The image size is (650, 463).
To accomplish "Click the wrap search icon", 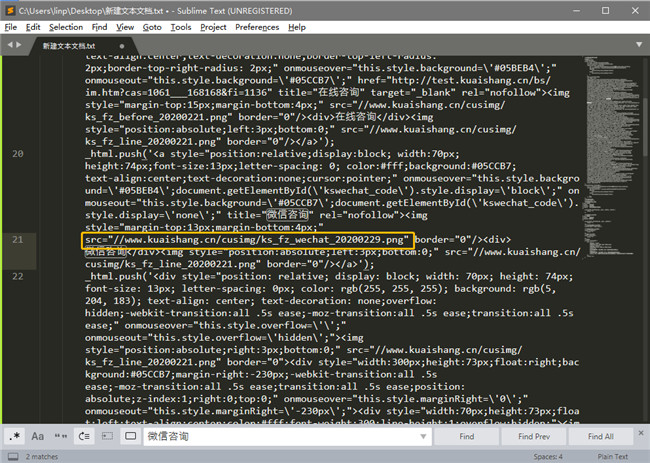I will click(x=83, y=437).
